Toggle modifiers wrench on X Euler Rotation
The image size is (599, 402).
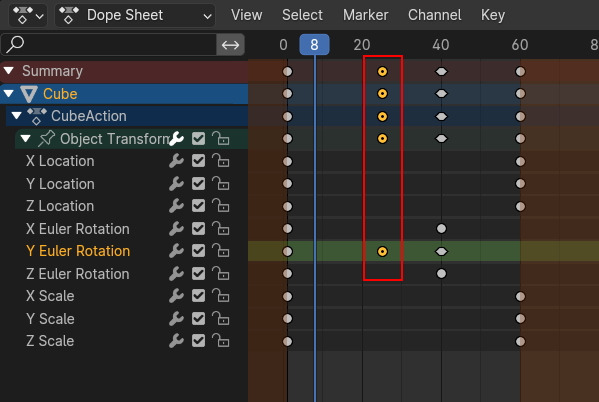(176, 229)
